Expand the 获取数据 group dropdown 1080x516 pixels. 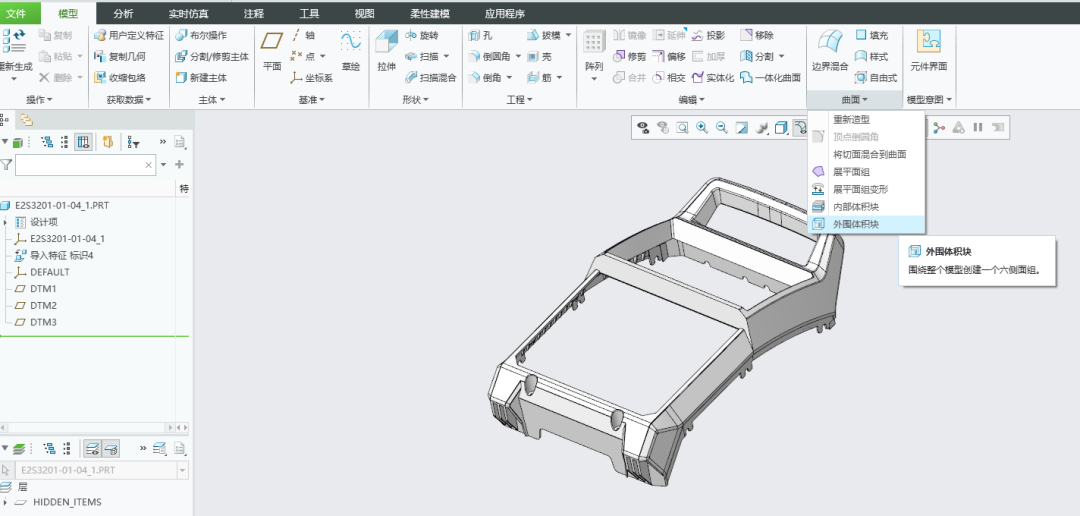pyautogui.click(x=129, y=100)
